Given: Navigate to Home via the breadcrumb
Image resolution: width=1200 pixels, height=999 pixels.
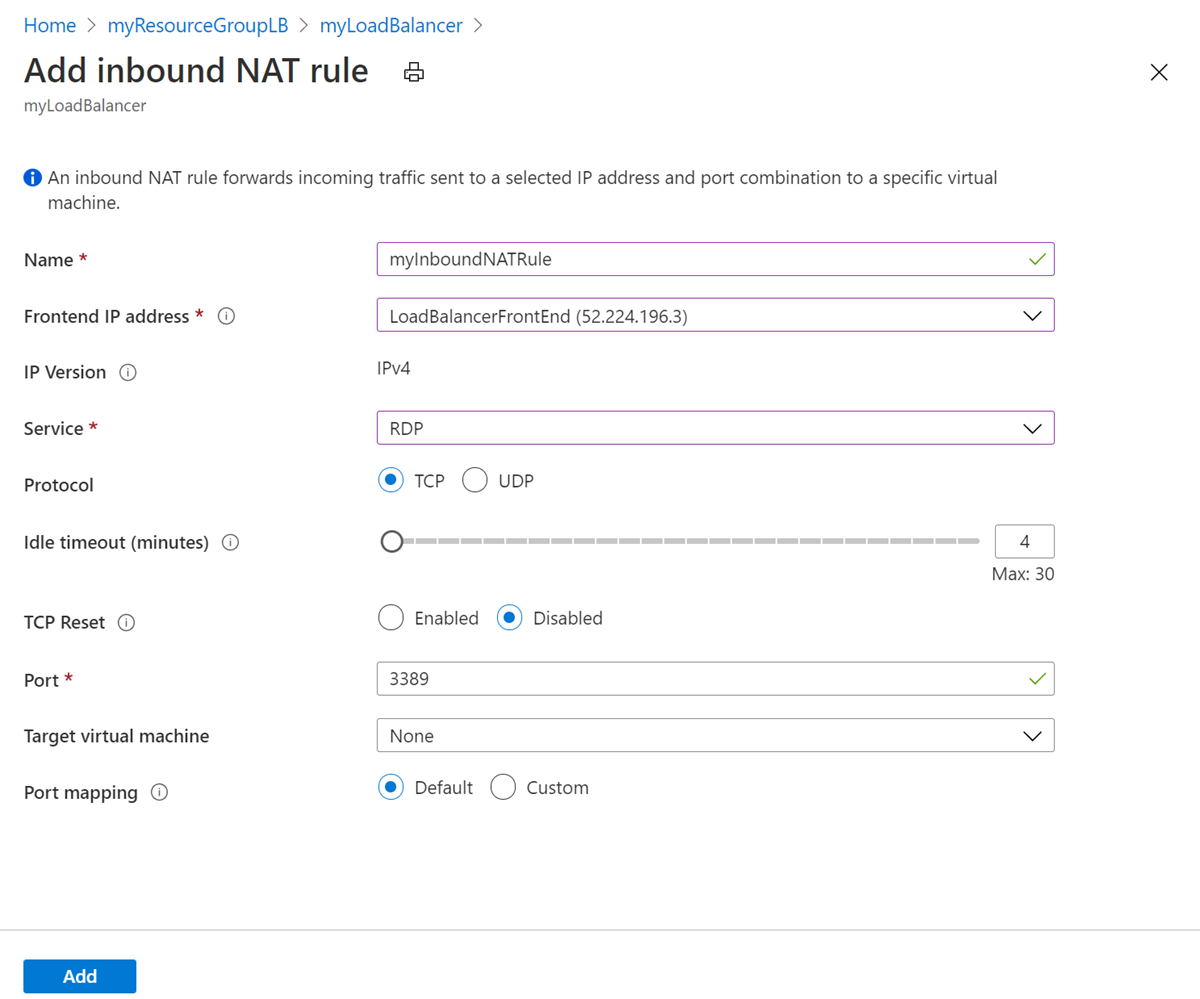Looking at the screenshot, I should tap(49, 25).
